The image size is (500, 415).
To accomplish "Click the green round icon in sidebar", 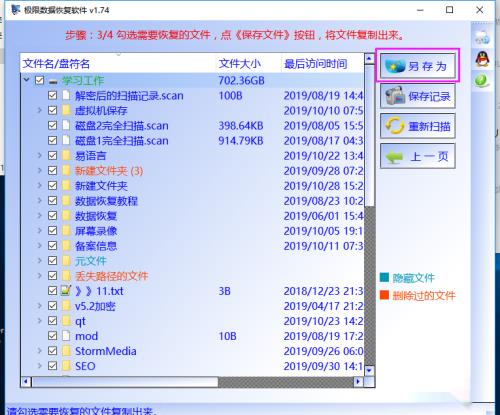I will [x=481, y=80].
